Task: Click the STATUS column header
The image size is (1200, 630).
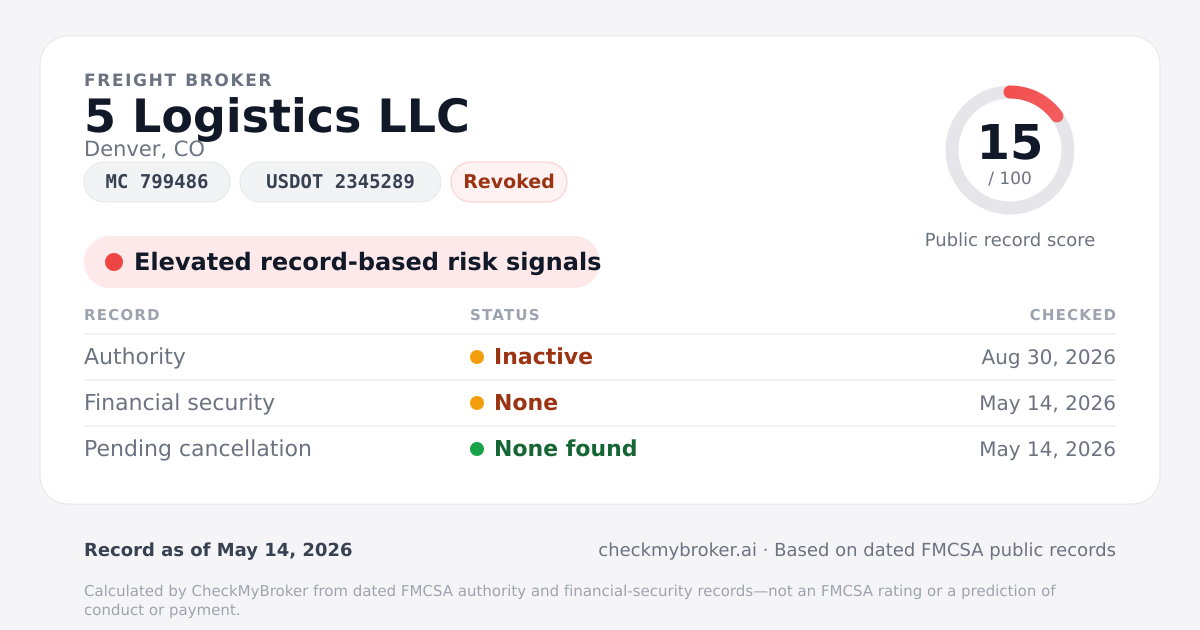Action: 505,315
